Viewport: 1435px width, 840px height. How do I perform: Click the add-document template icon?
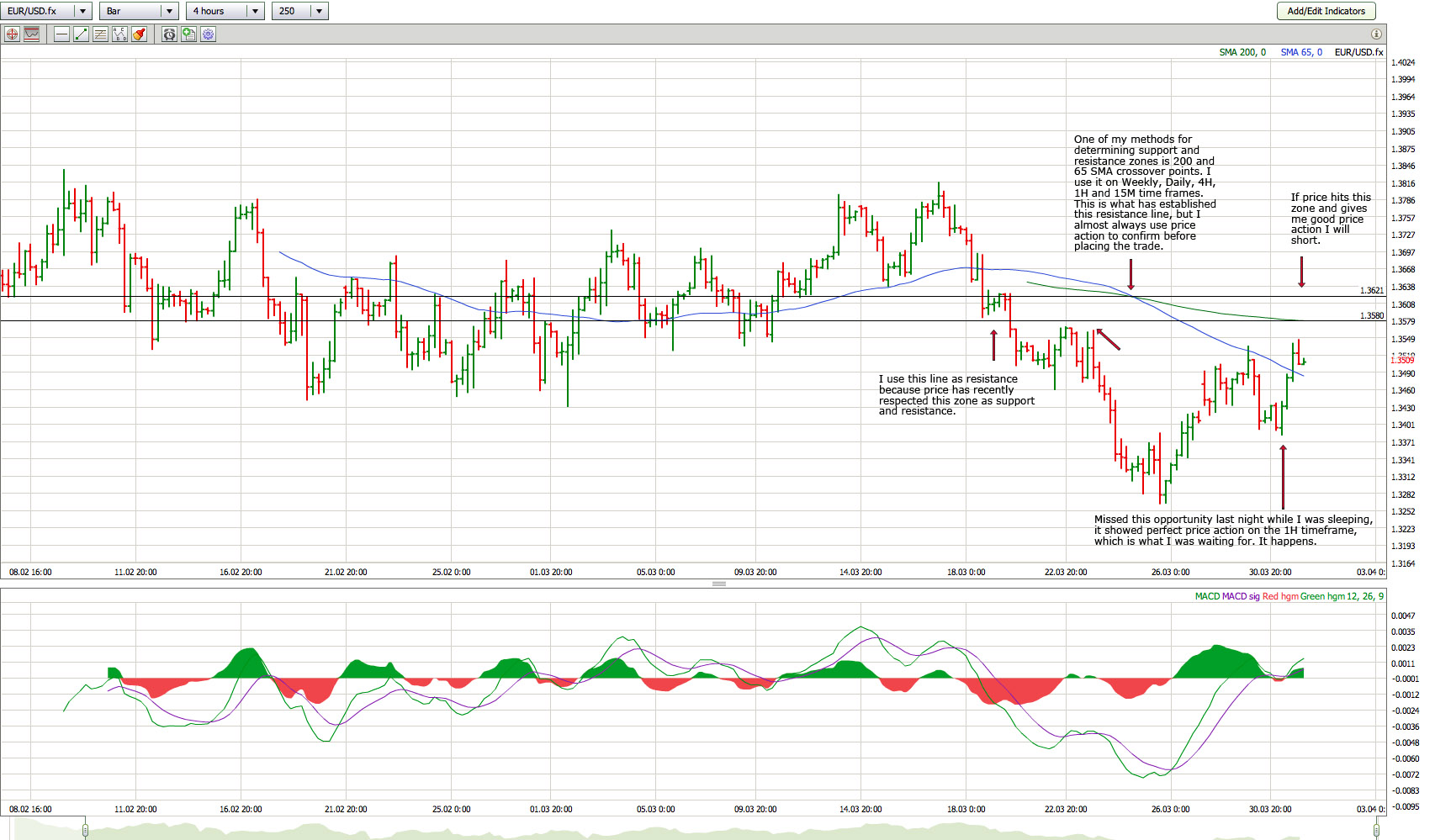(188, 34)
